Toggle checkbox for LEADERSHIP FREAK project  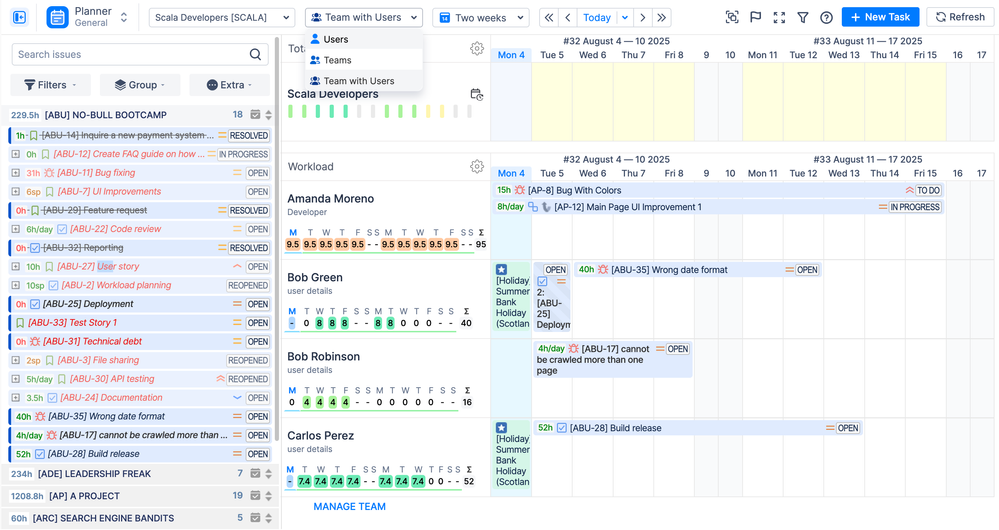pyautogui.click(x=256, y=474)
